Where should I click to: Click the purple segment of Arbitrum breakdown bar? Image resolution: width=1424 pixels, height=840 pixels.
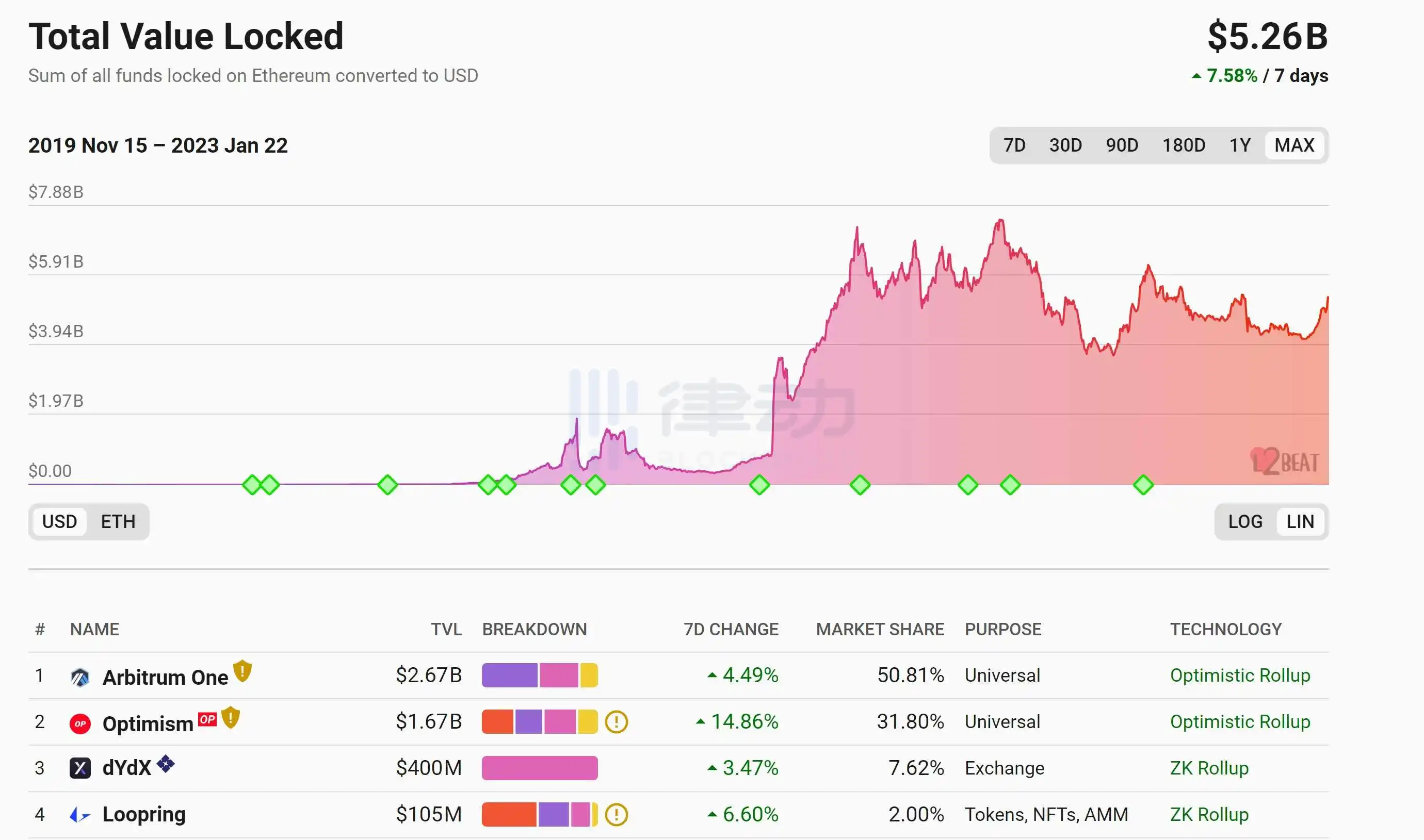point(510,676)
